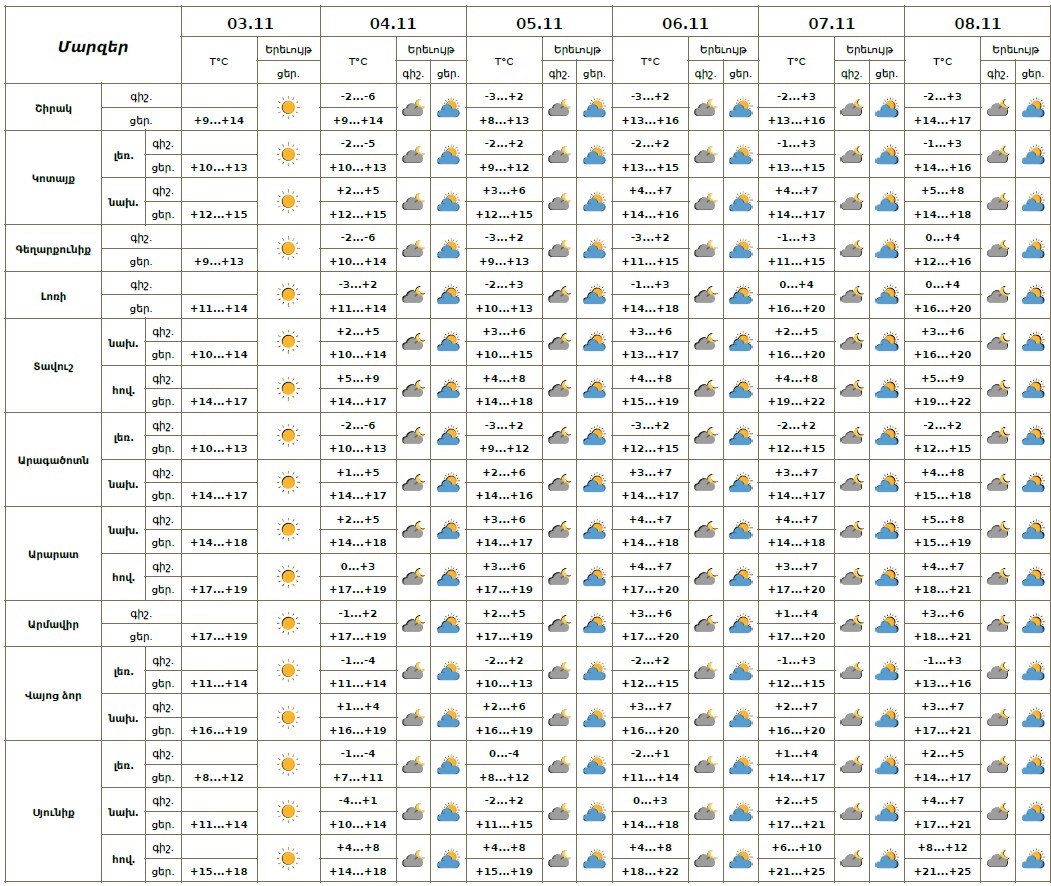Click the Մարզեր table header
The height and width of the screenshot is (886, 1051).
[x=92, y=46]
